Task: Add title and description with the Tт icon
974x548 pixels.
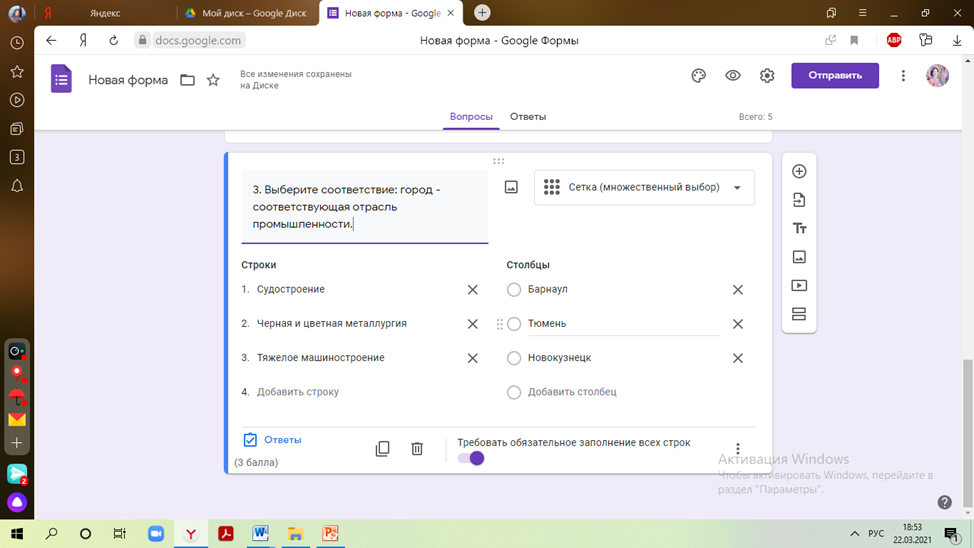Action: click(x=799, y=229)
